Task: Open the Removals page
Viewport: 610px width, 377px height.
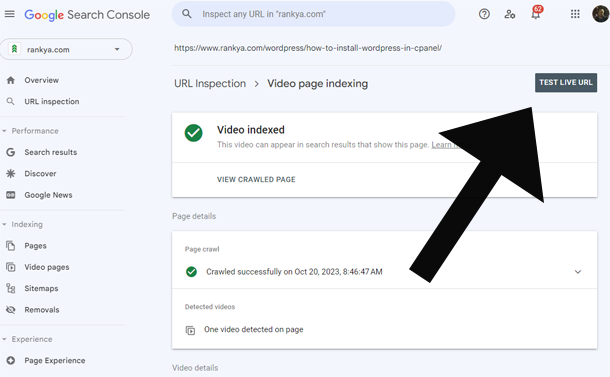Action: tap(42, 310)
